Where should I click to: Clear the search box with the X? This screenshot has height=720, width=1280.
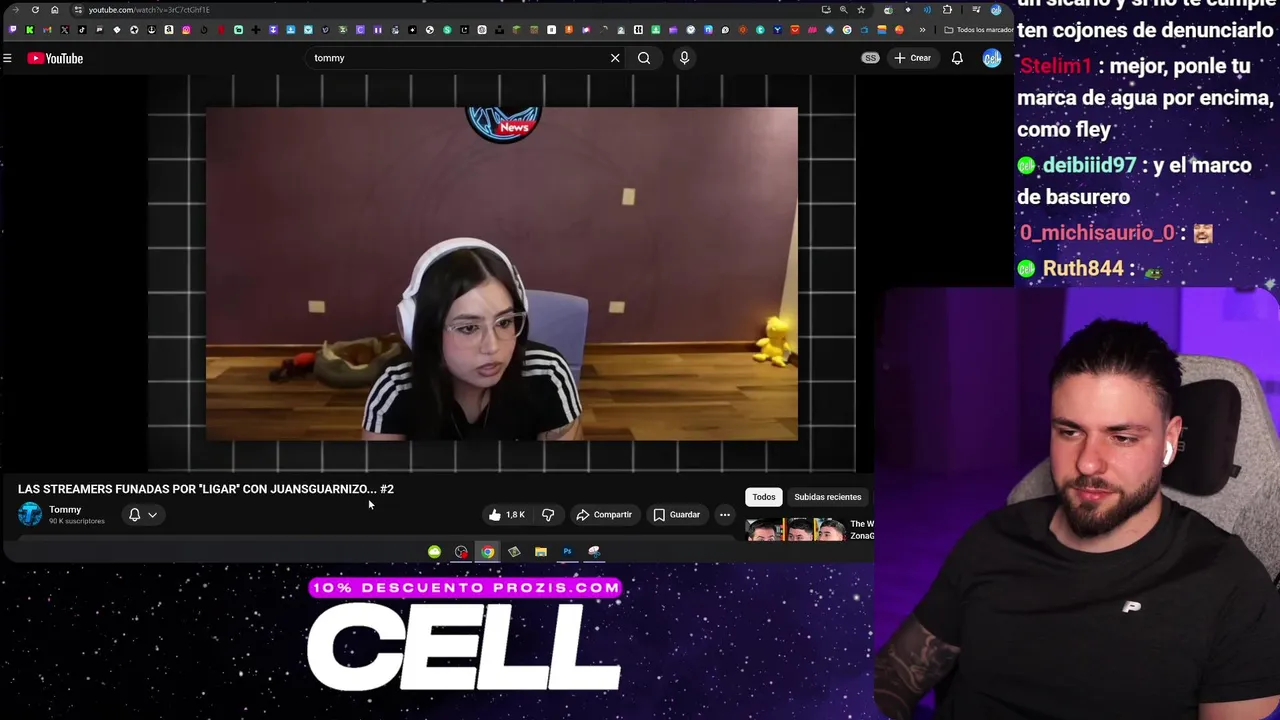tap(615, 58)
